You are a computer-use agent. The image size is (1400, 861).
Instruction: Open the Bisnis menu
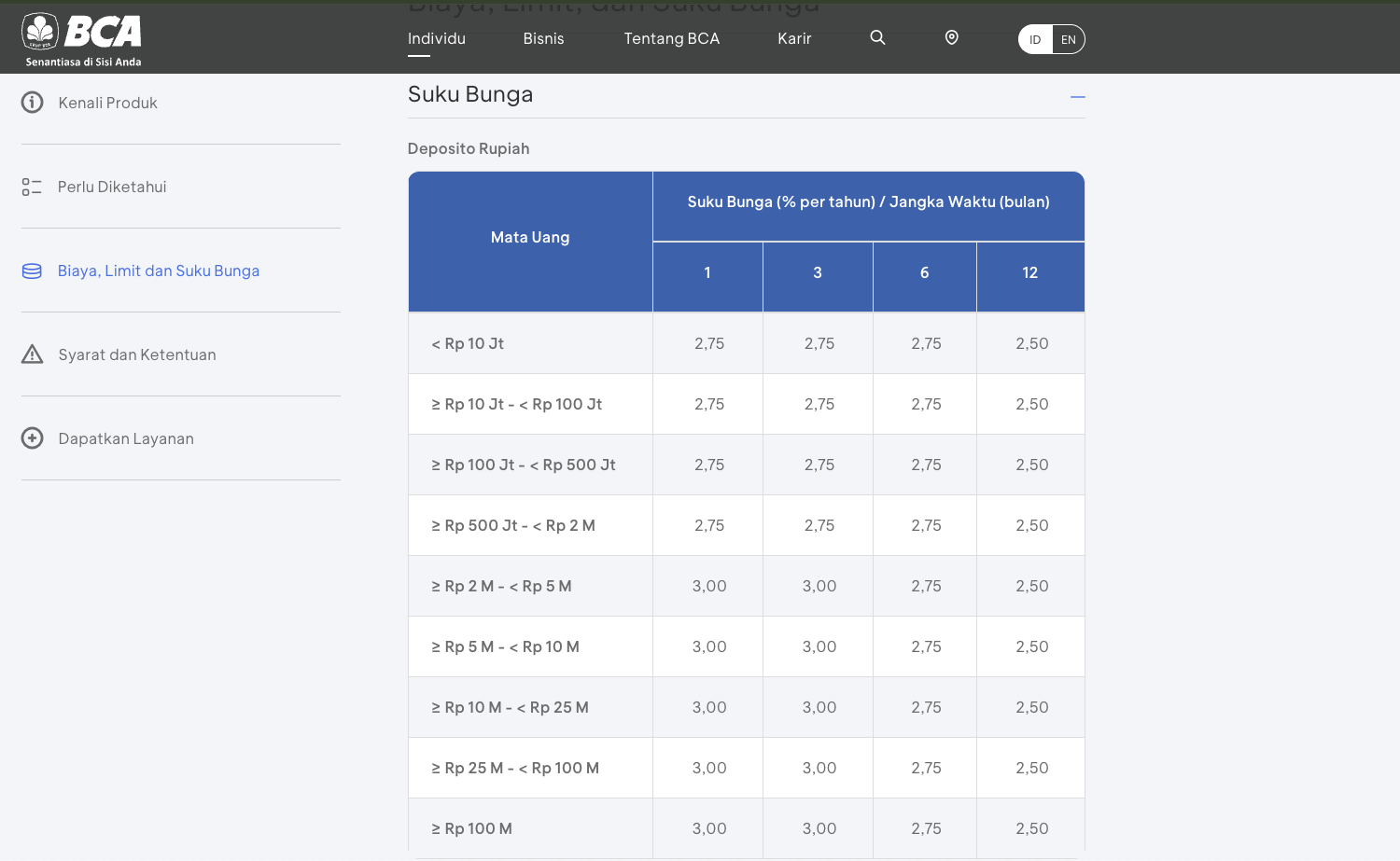click(543, 38)
